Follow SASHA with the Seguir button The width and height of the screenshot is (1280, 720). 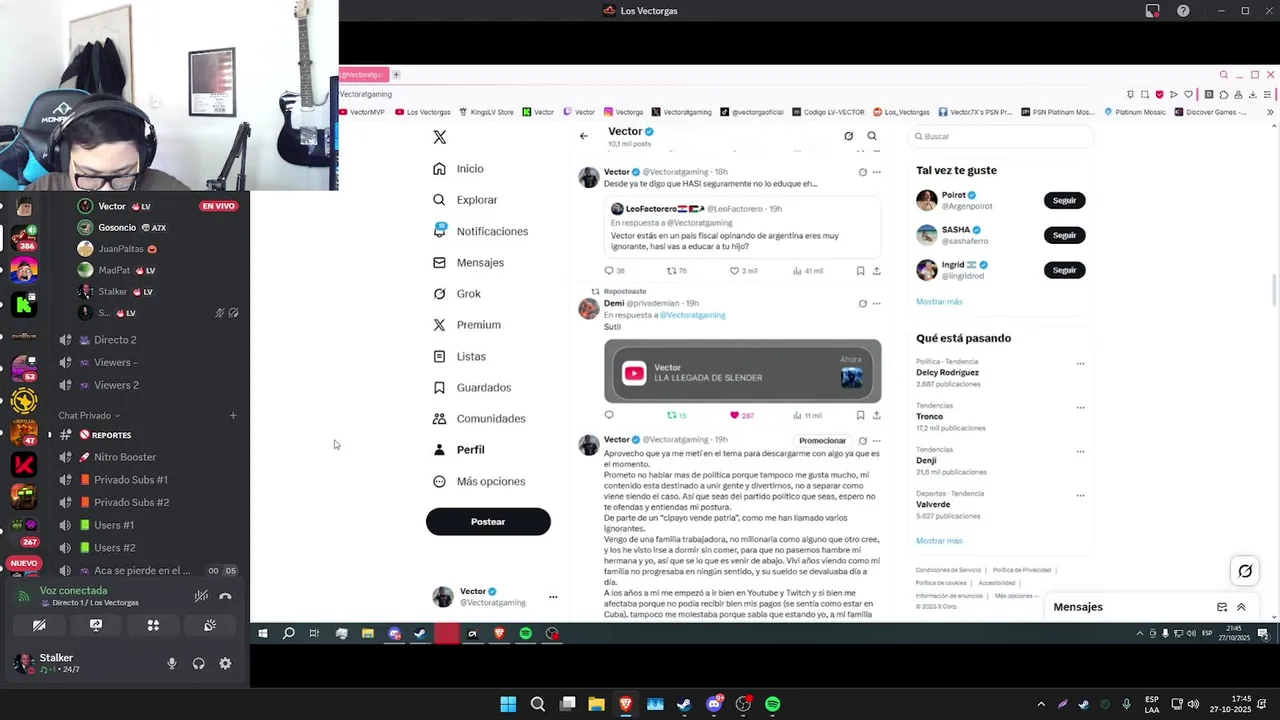1064,235
